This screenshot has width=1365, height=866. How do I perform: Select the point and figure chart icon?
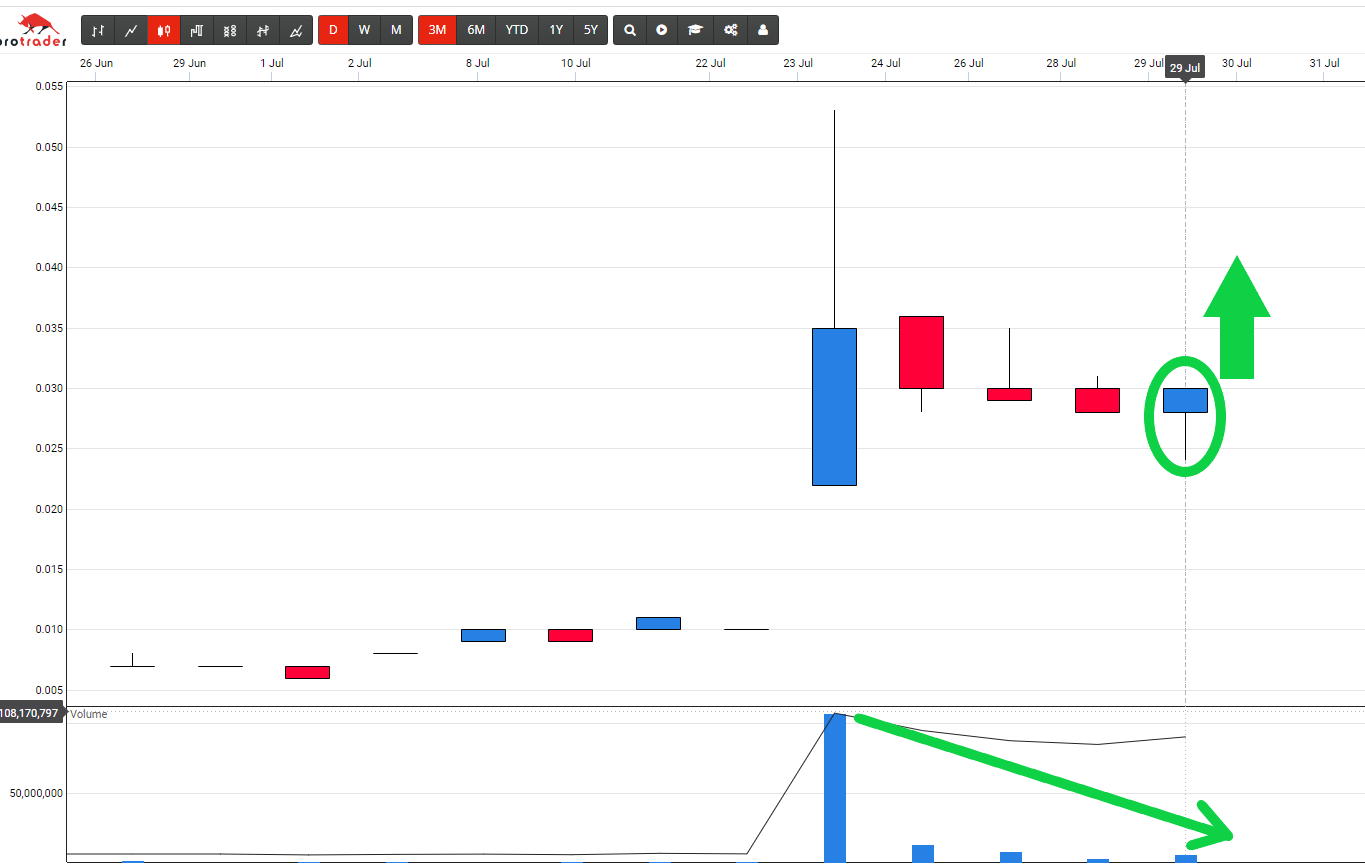[x=230, y=30]
